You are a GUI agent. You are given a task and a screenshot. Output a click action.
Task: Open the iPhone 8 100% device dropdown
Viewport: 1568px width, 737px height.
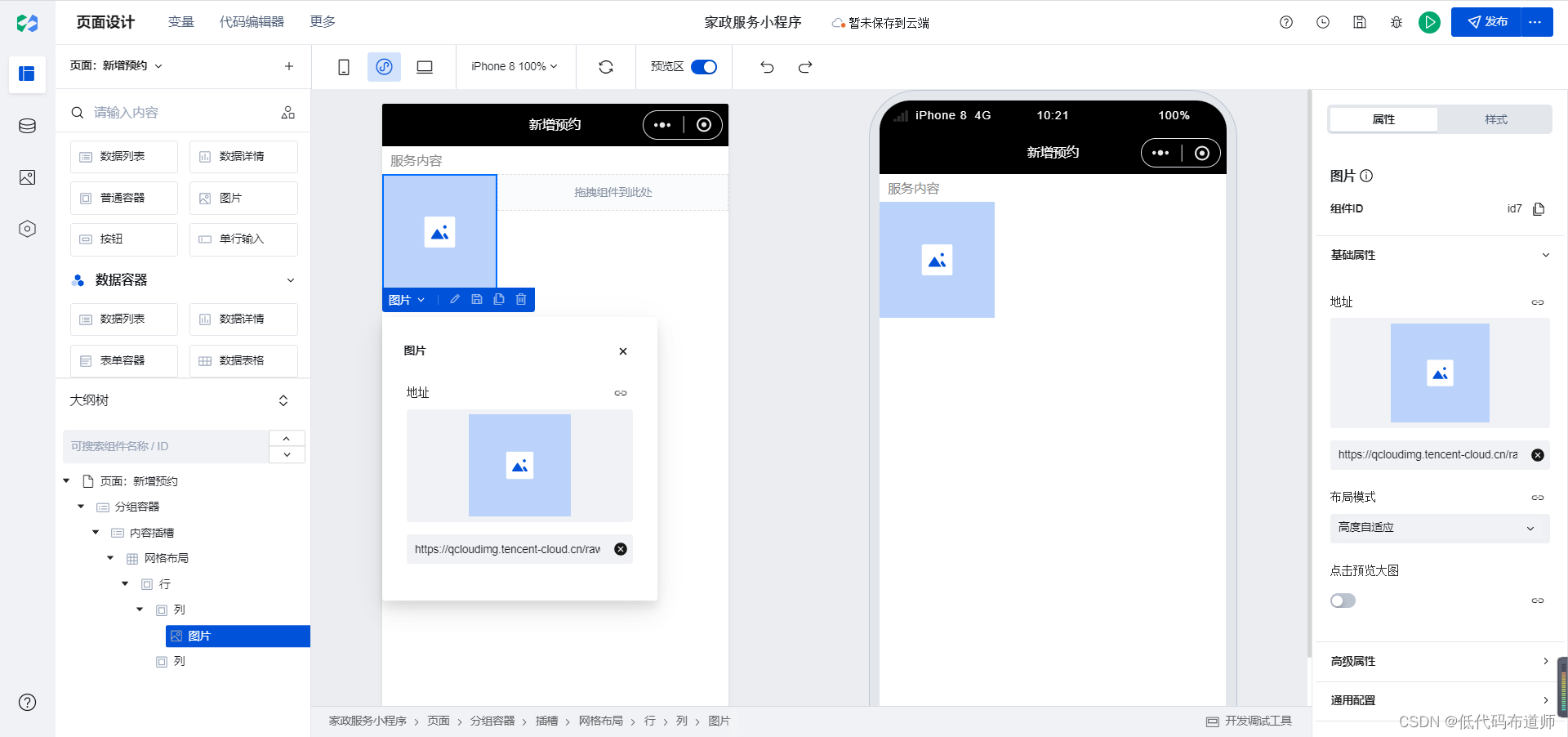pos(514,67)
